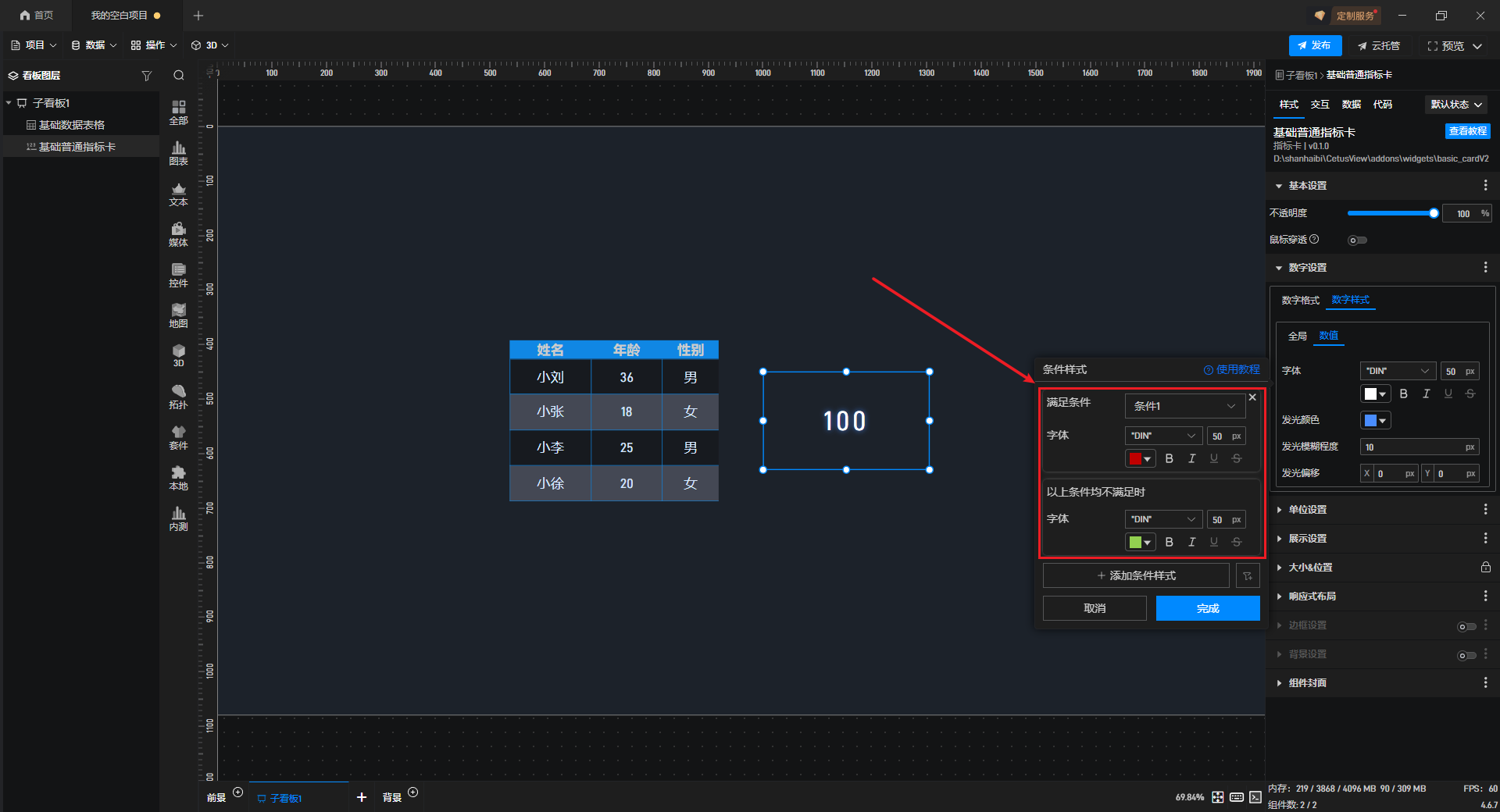
Task: Open the 拓扑 (topology) component category
Action: click(178, 397)
